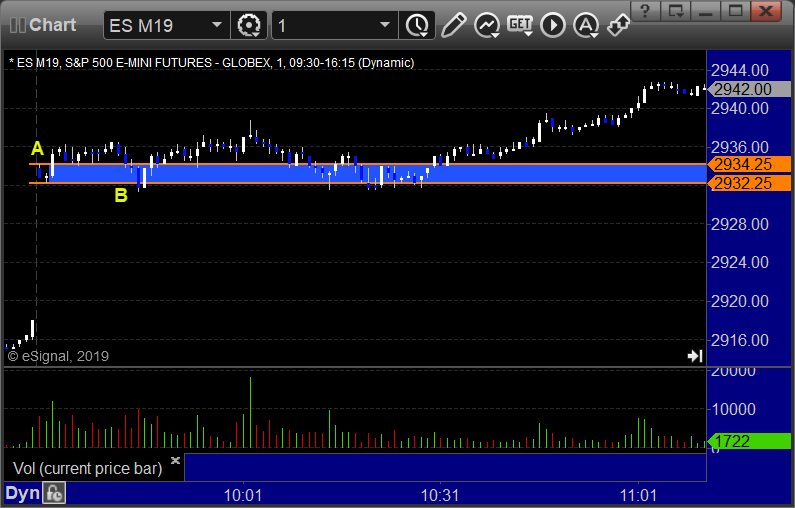Screen dimensions: 795x508
Task: Click the Chart title grip handle
Action: 18,25
